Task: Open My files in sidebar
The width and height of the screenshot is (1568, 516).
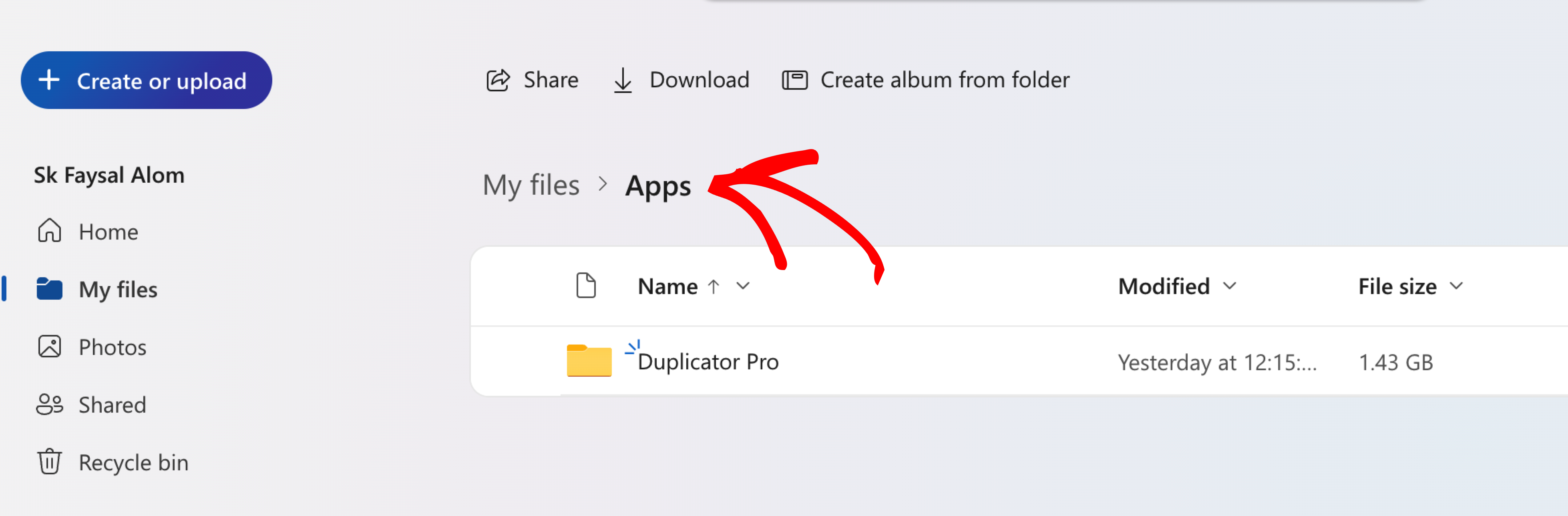Action: (118, 289)
